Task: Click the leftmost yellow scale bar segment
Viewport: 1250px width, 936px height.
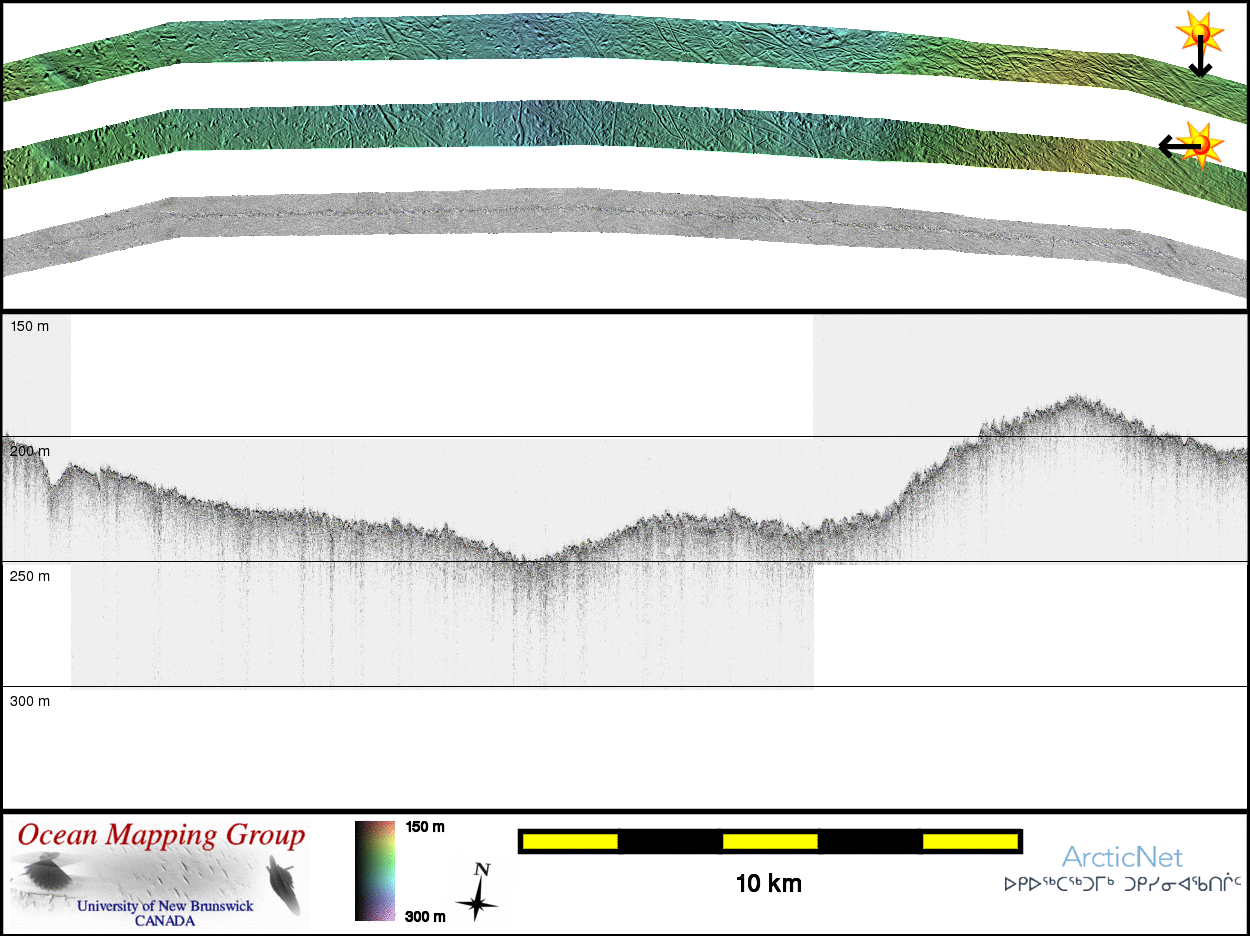Action: (x=570, y=842)
